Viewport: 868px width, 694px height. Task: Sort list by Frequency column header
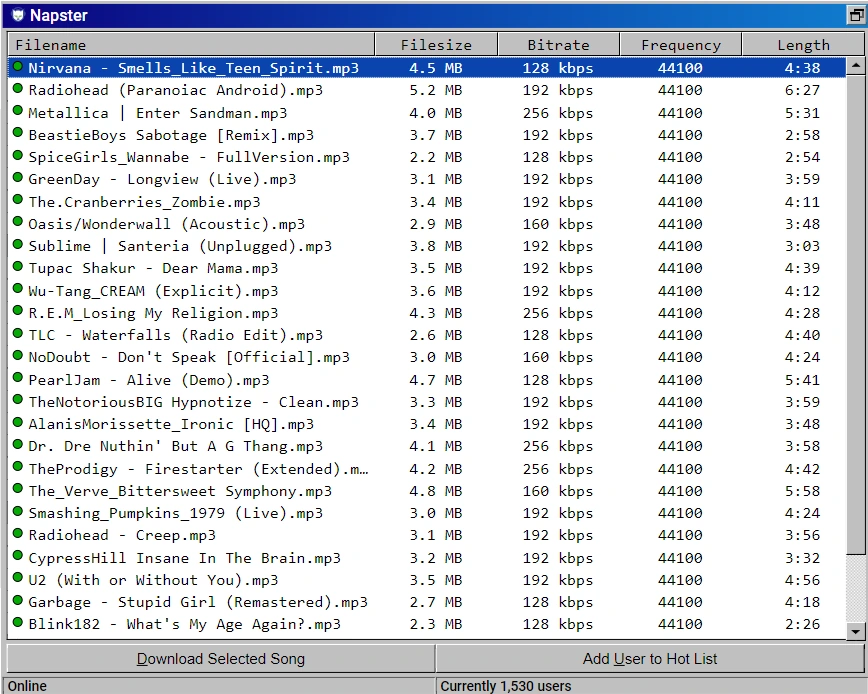click(681, 45)
